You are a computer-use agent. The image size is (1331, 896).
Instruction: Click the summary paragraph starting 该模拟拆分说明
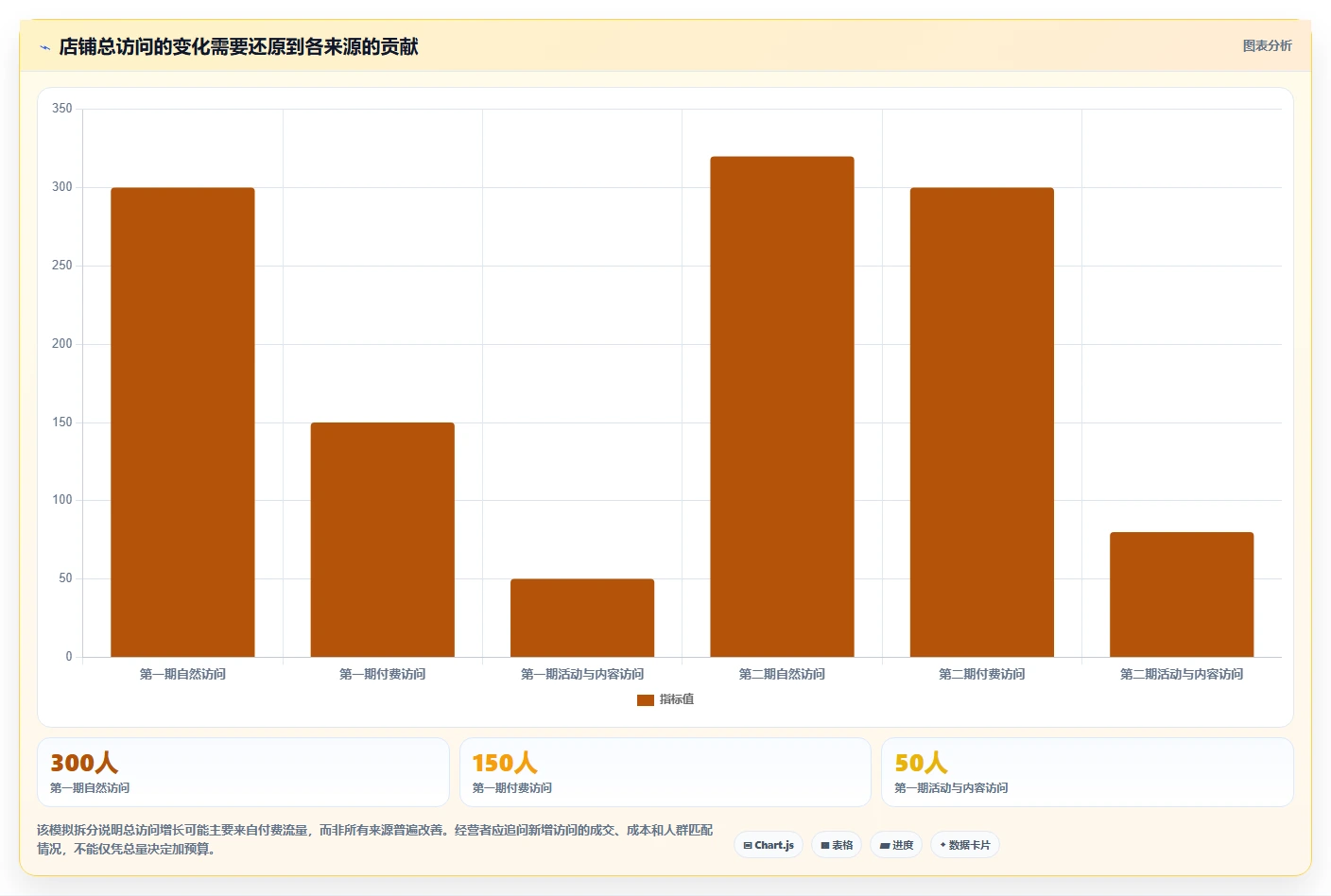tap(375, 839)
